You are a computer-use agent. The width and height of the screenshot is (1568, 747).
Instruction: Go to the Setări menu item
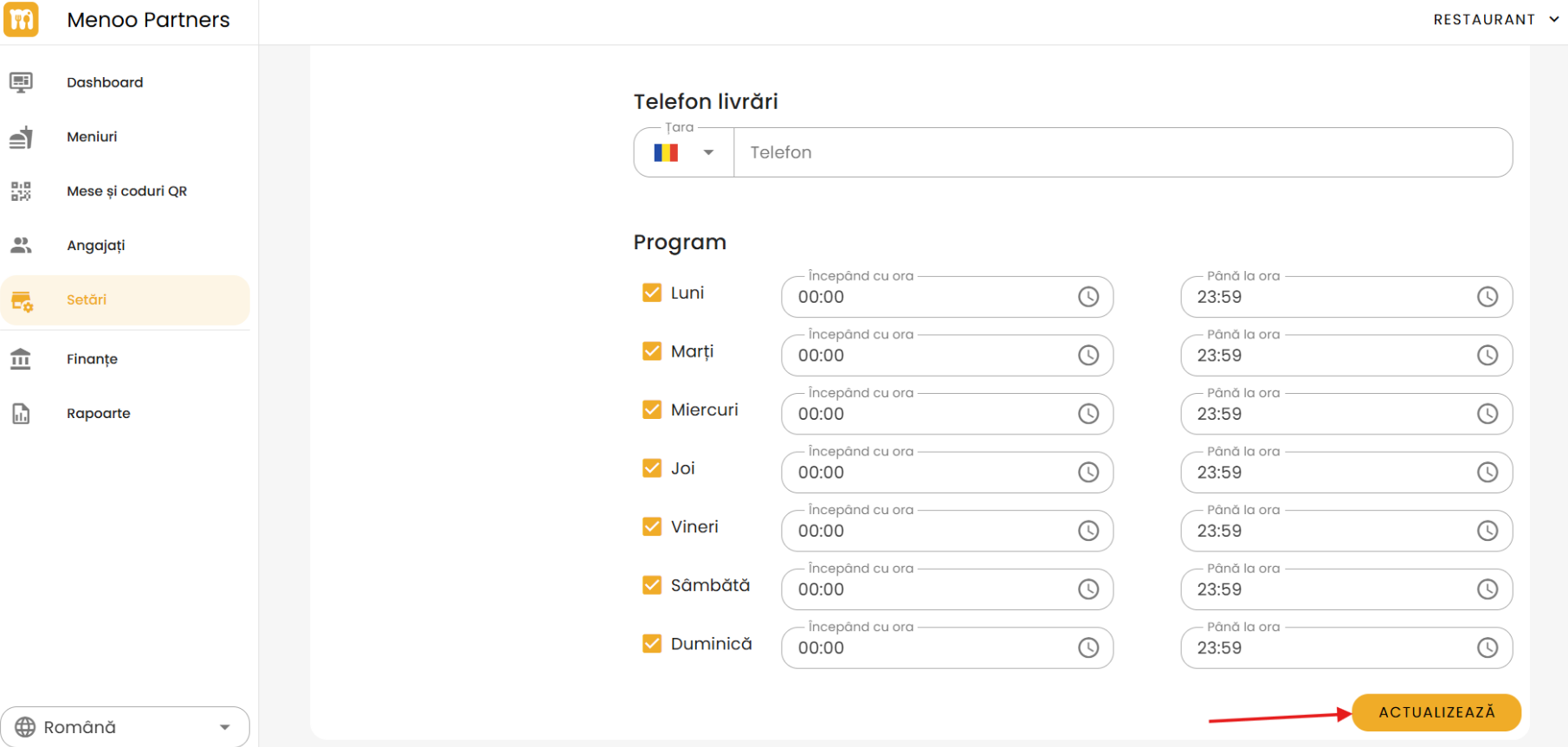87,300
